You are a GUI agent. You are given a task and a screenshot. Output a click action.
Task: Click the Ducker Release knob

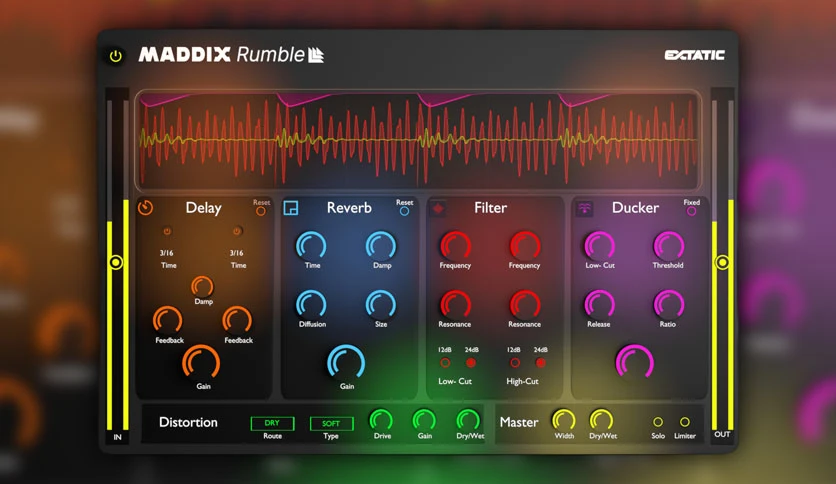point(600,304)
